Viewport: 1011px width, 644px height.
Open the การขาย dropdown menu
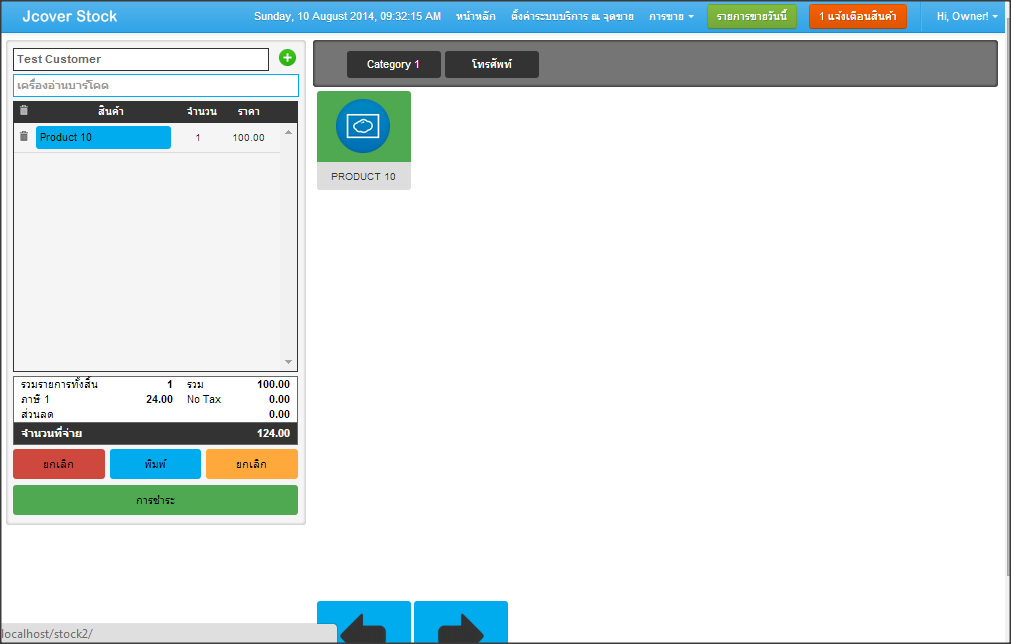pyautogui.click(x=671, y=17)
